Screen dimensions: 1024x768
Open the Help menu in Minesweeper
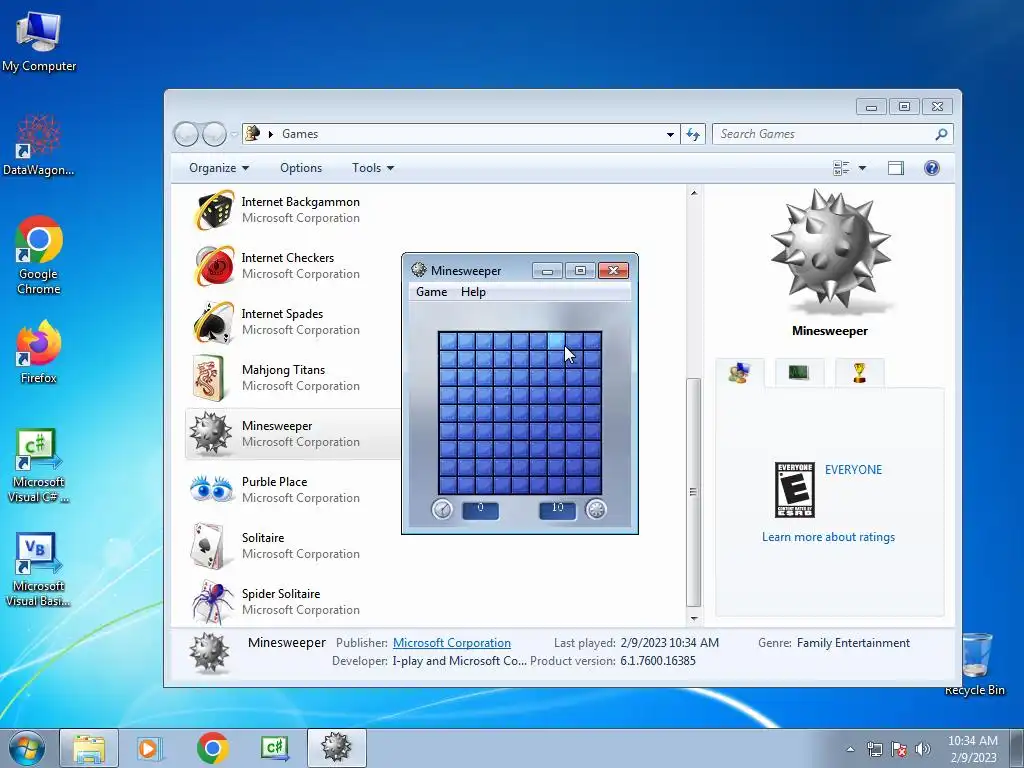[x=473, y=292]
